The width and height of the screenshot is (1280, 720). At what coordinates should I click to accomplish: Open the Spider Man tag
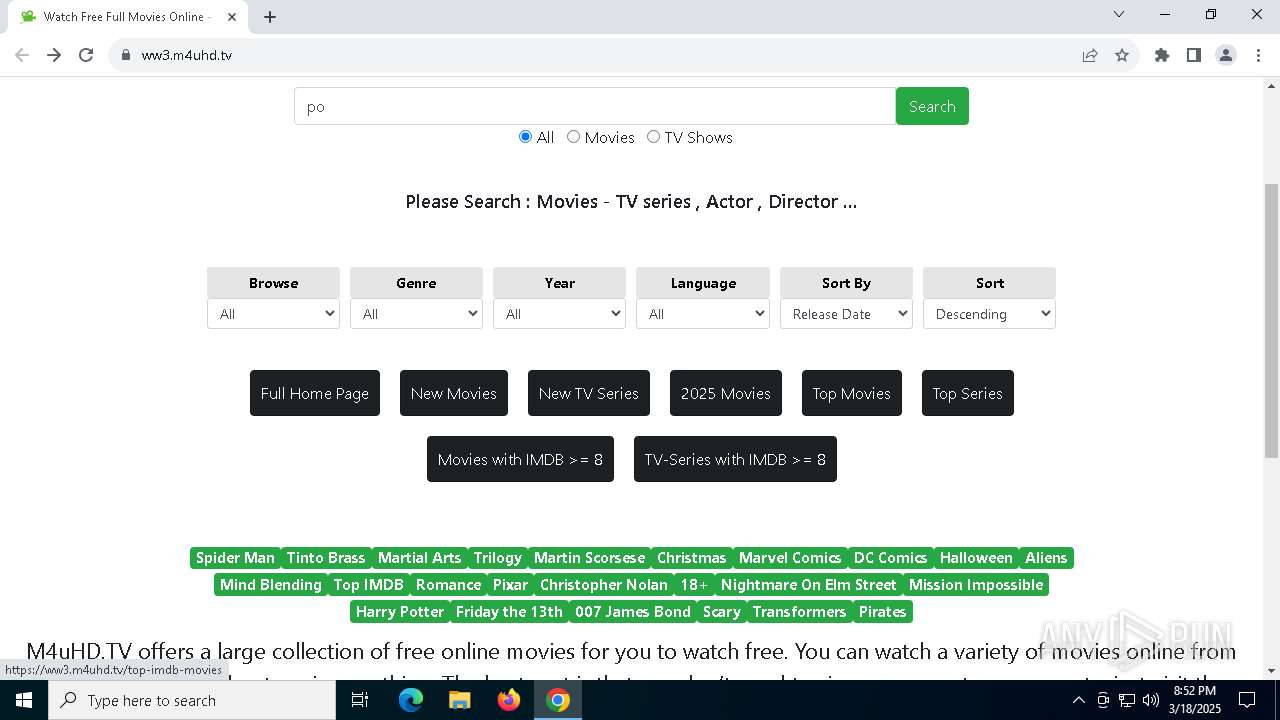tap(235, 558)
